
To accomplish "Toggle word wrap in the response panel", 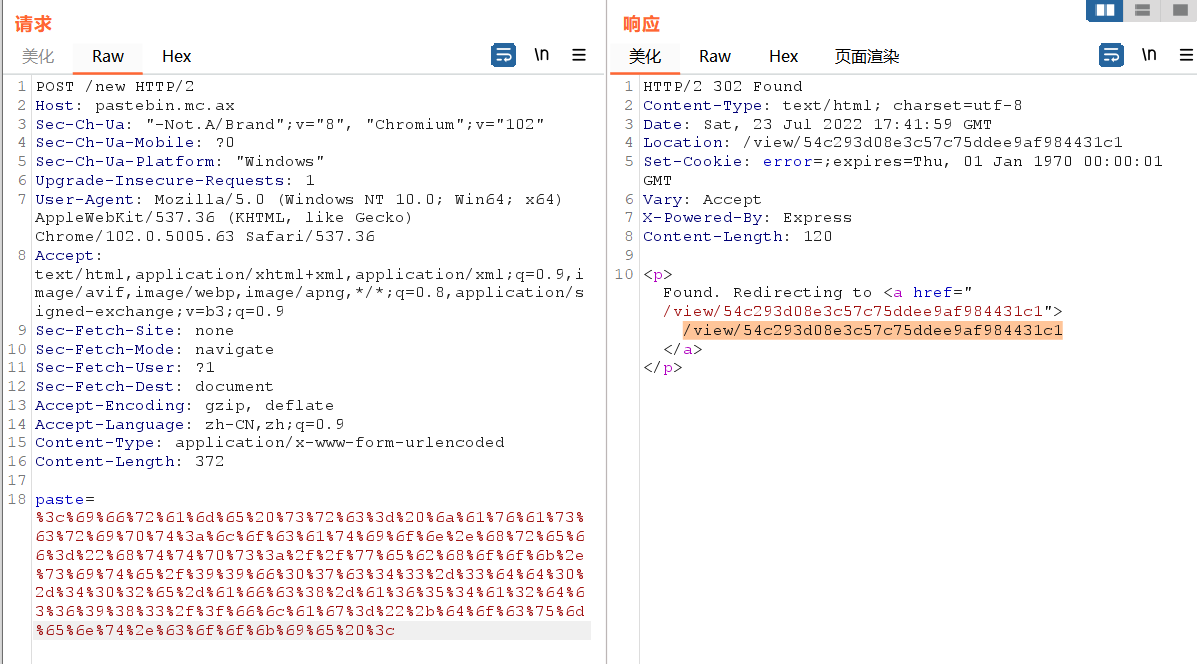I will pyautogui.click(x=1111, y=55).
